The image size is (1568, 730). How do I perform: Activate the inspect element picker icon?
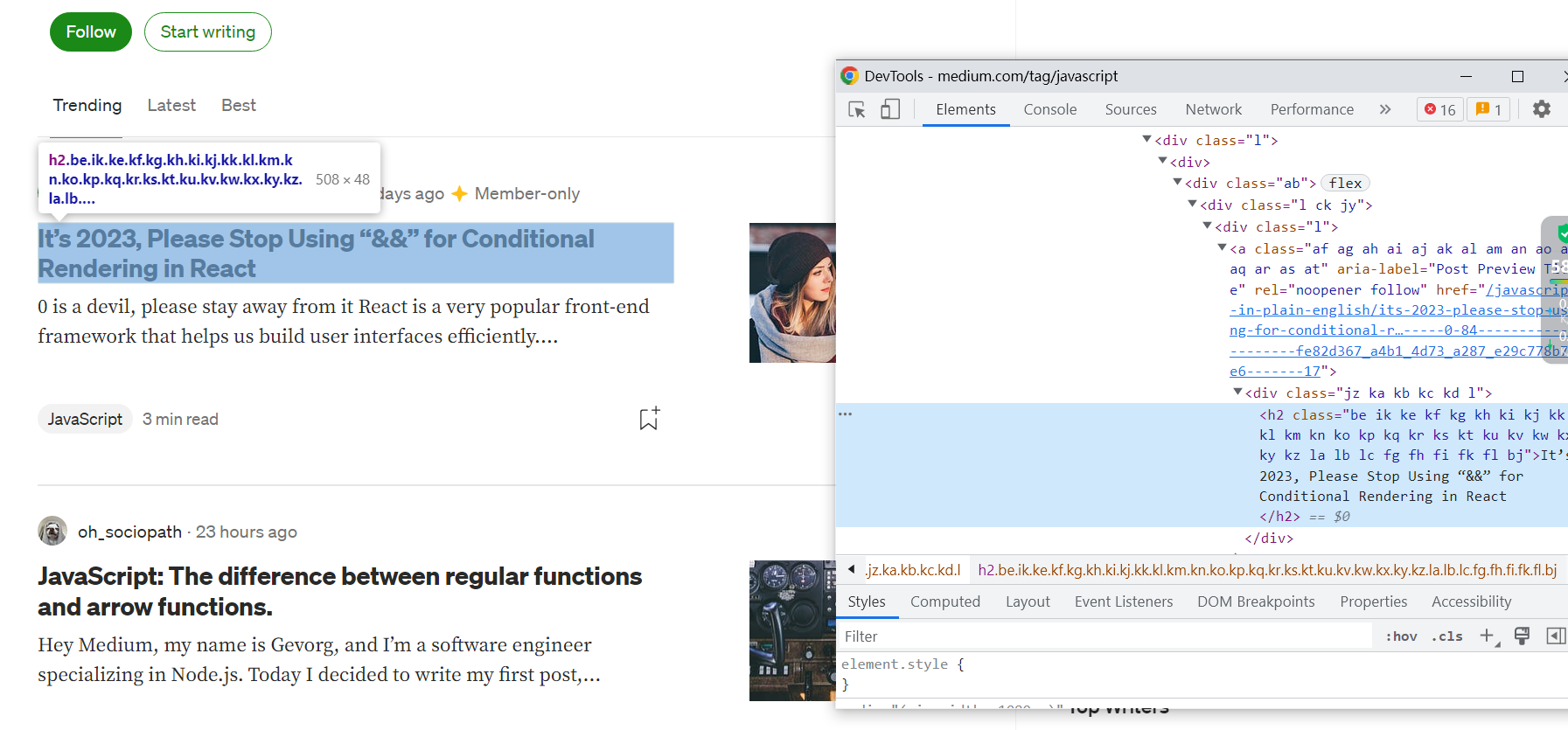857,109
